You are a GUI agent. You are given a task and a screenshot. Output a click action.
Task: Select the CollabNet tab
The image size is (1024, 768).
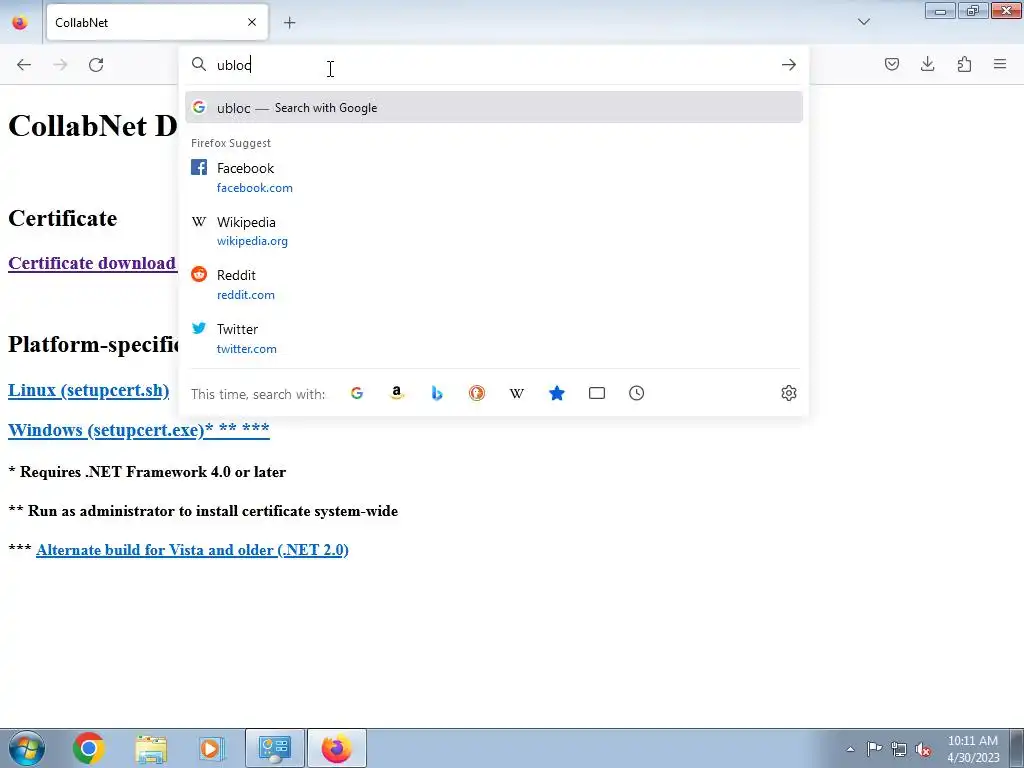(x=157, y=23)
